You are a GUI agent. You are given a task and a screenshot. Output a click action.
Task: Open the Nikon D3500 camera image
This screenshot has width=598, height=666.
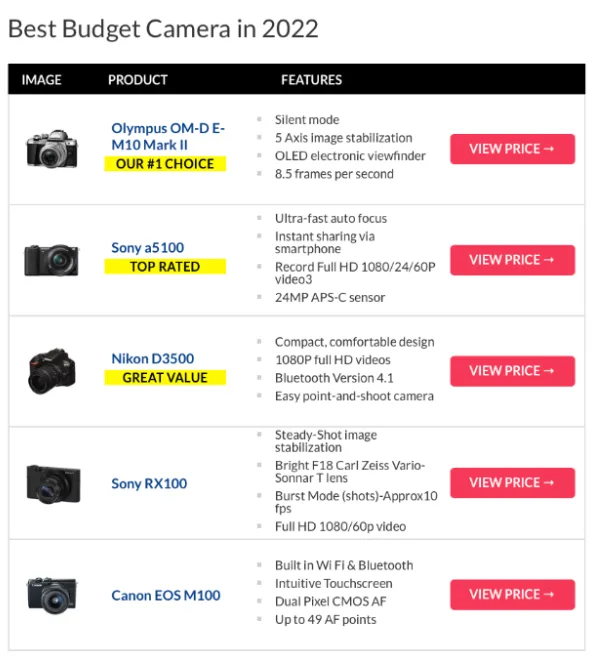point(52,371)
